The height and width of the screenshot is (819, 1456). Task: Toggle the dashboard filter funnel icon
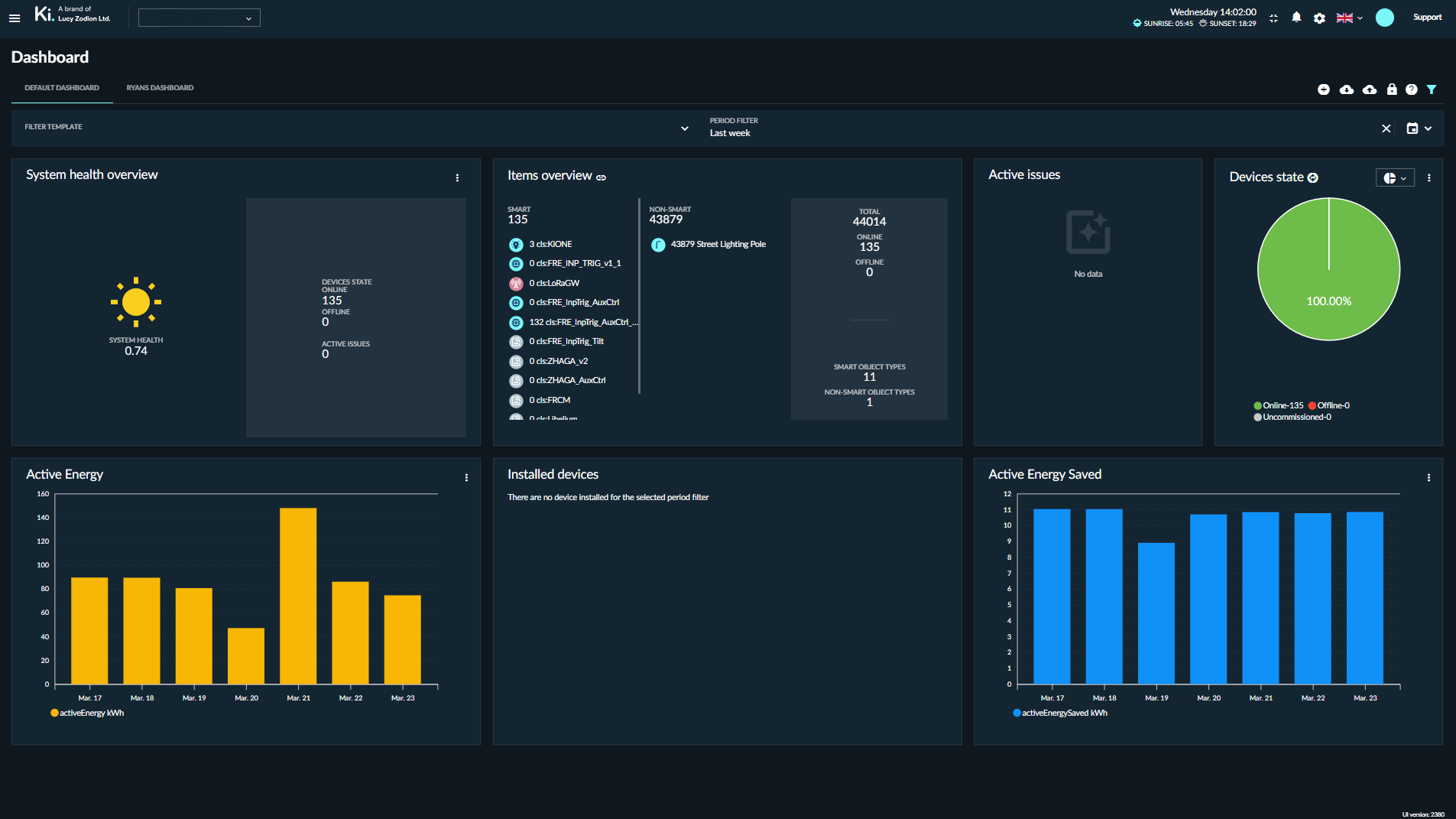coord(1432,89)
